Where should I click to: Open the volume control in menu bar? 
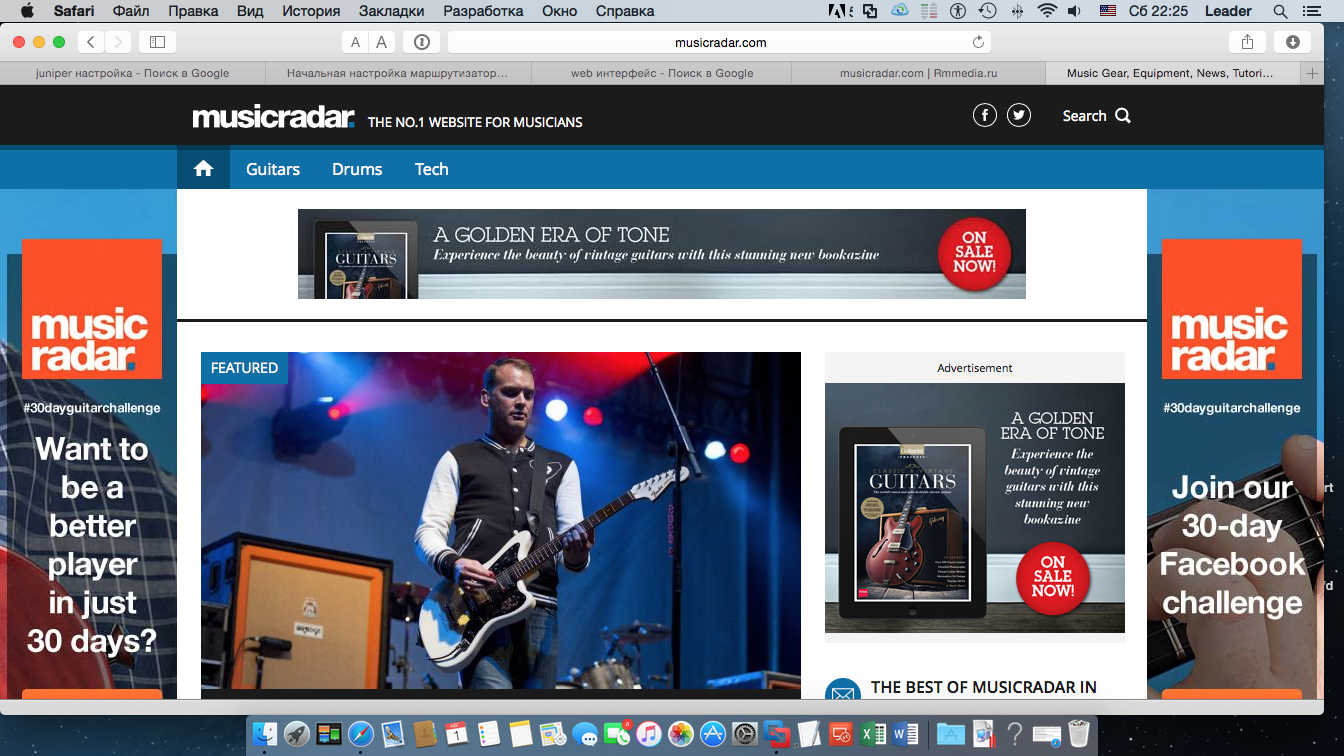1075,11
